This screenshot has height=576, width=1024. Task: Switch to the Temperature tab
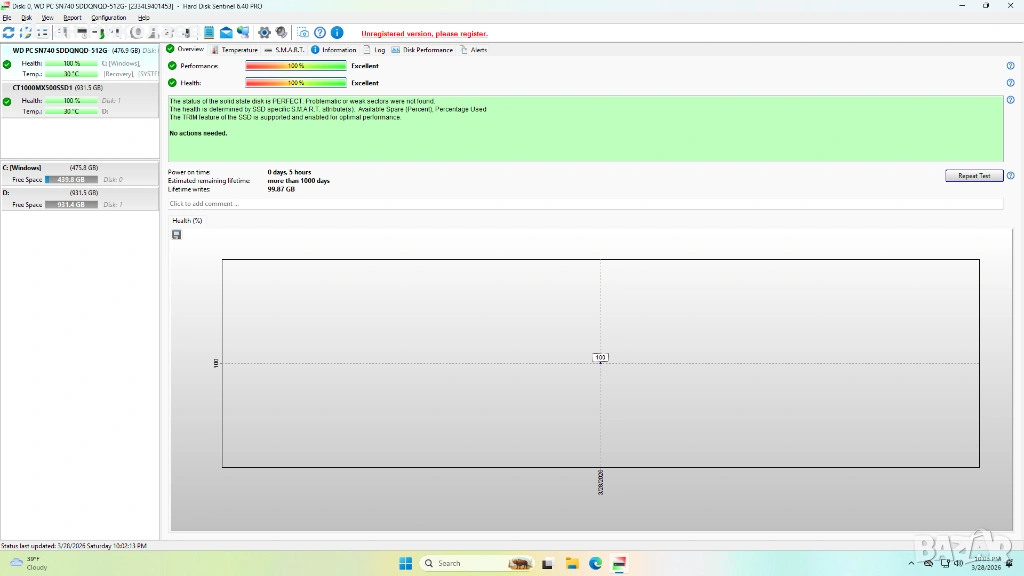(x=234, y=49)
